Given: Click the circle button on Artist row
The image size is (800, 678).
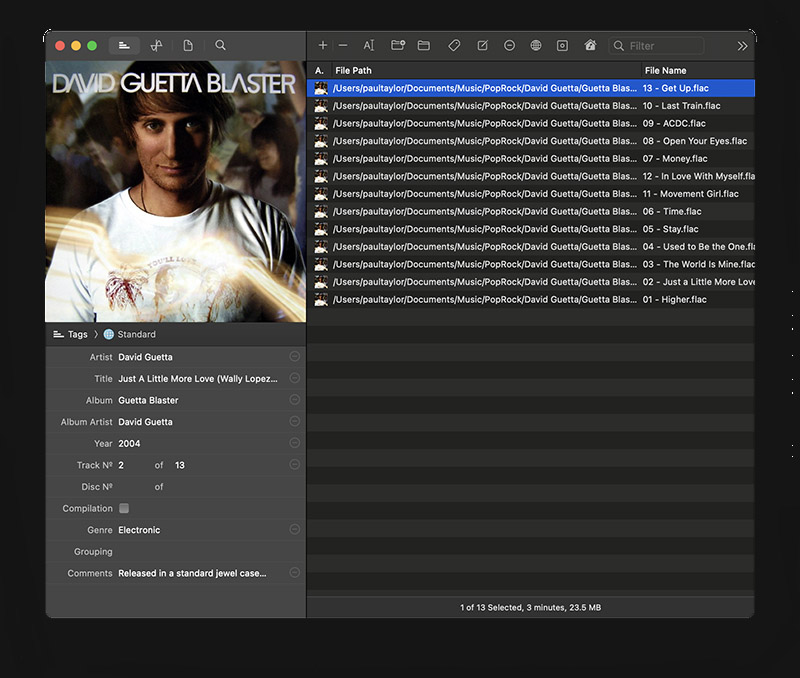Looking at the screenshot, I should pyautogui.click(x=294, y=357).
